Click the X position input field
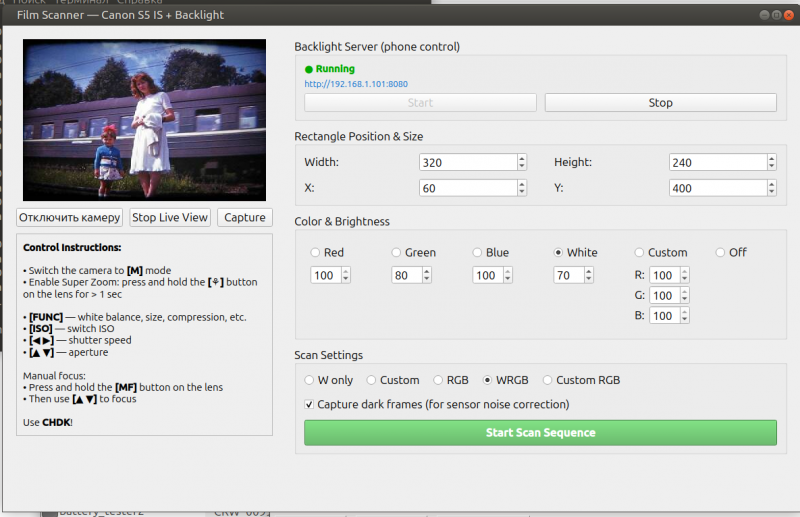Image resolution: width=800 pixels, height=517 pixels. (466, 188)
